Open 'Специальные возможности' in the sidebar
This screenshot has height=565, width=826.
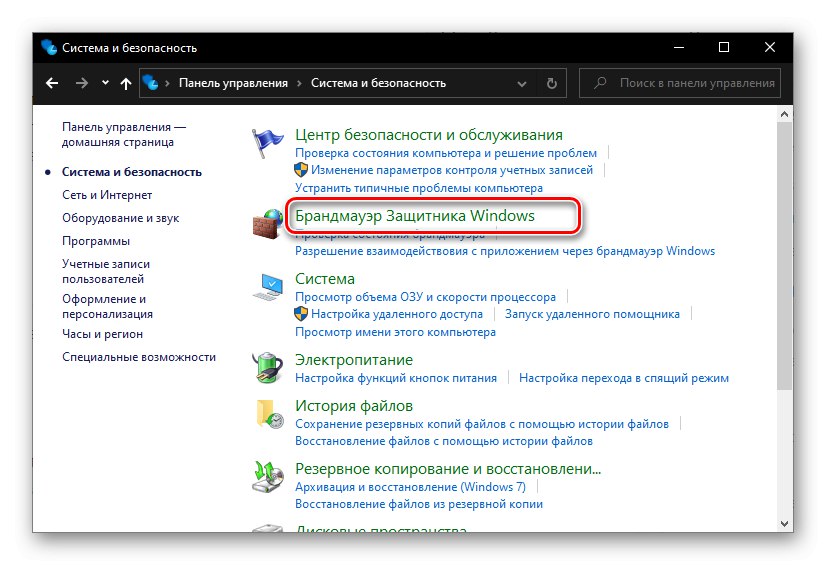click(x=139, y=357)
